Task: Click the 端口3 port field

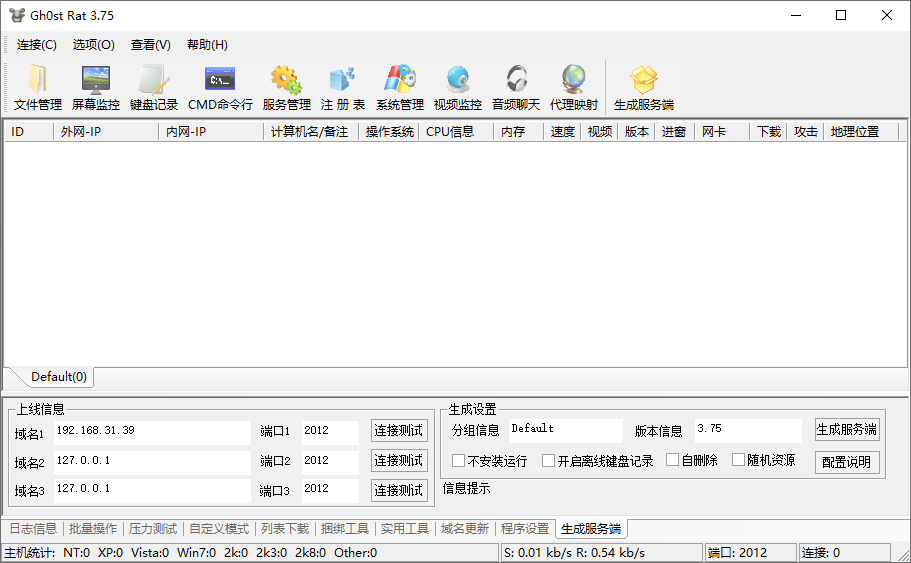Action: click(x=330, y=491)
